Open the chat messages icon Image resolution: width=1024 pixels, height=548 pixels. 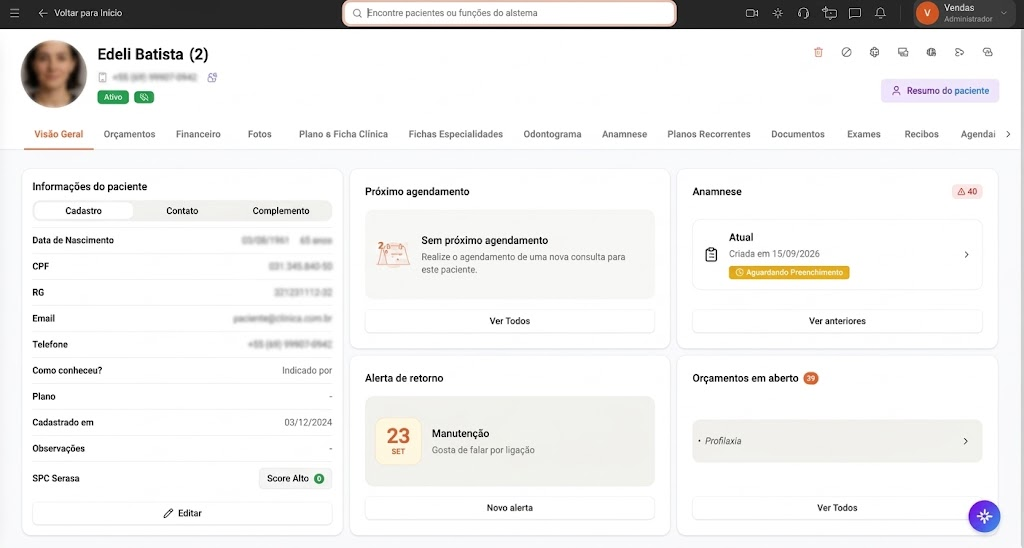854,13
